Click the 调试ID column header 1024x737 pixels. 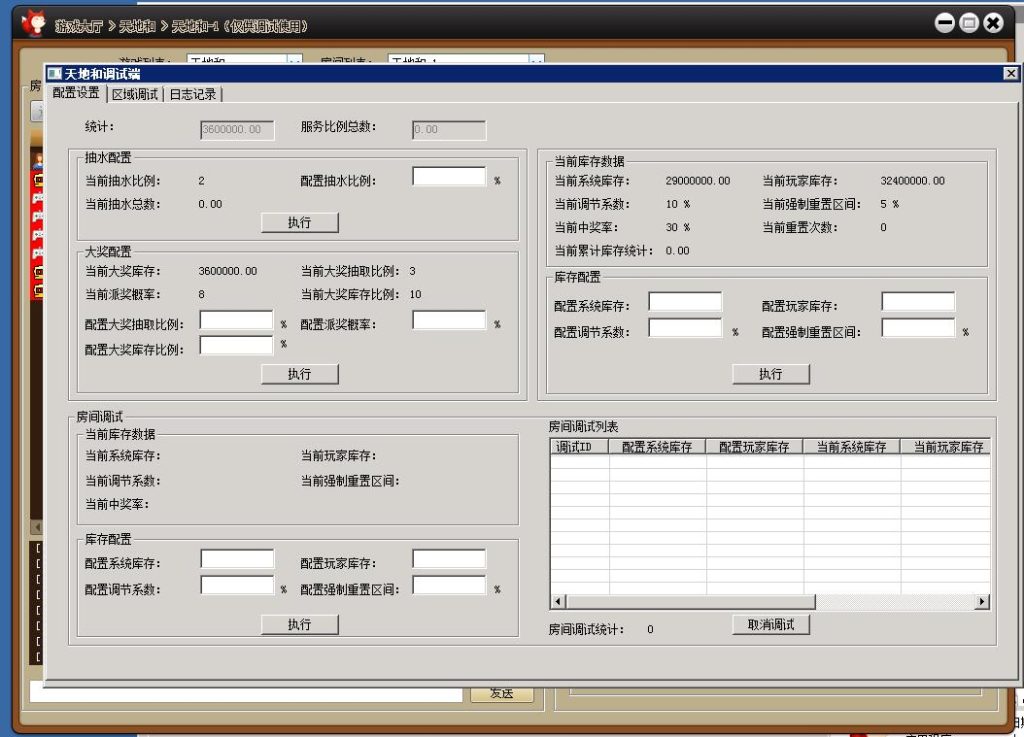click(x=580, y=447)
